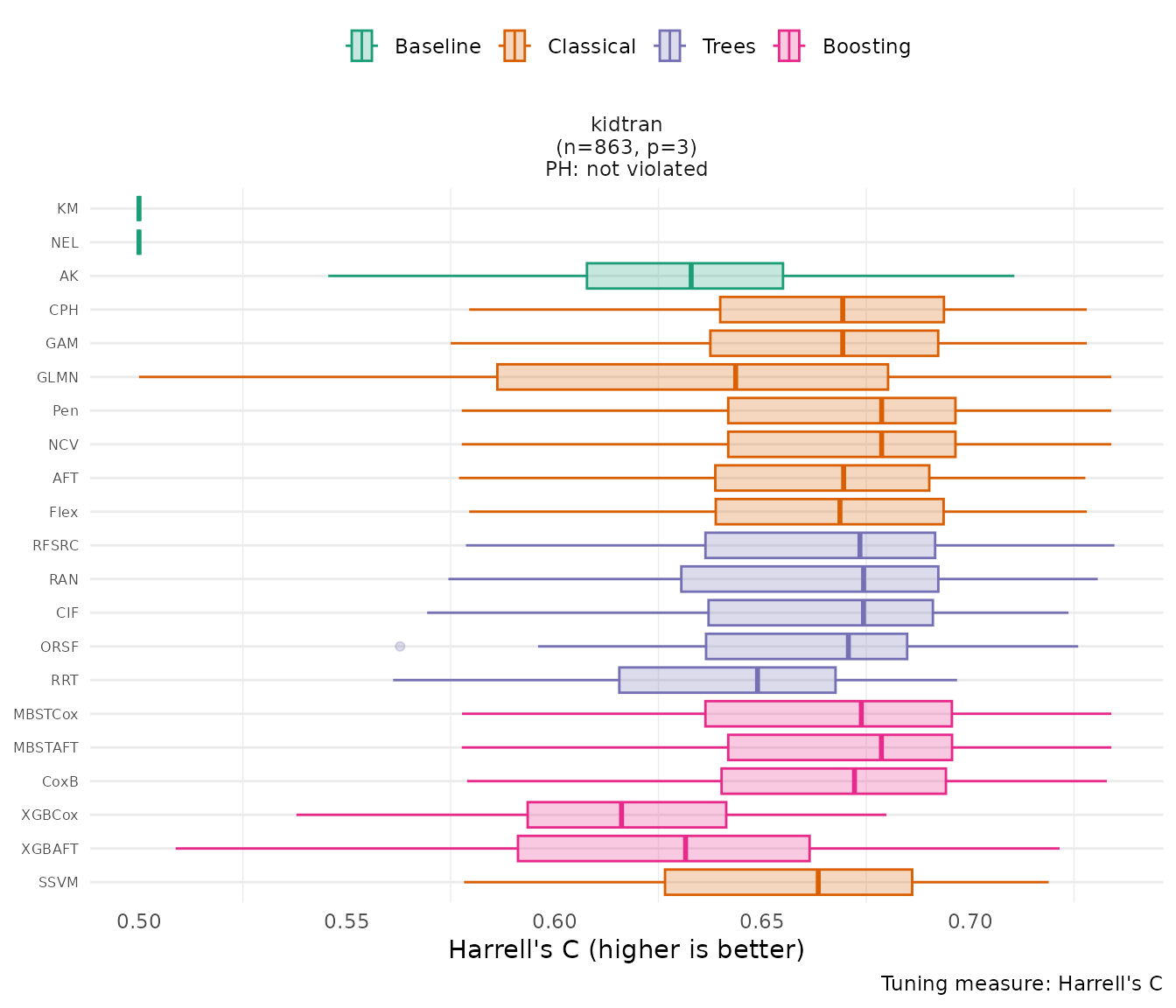
Task: Click the Boosting legend box icon
Action: pos(789,46)
